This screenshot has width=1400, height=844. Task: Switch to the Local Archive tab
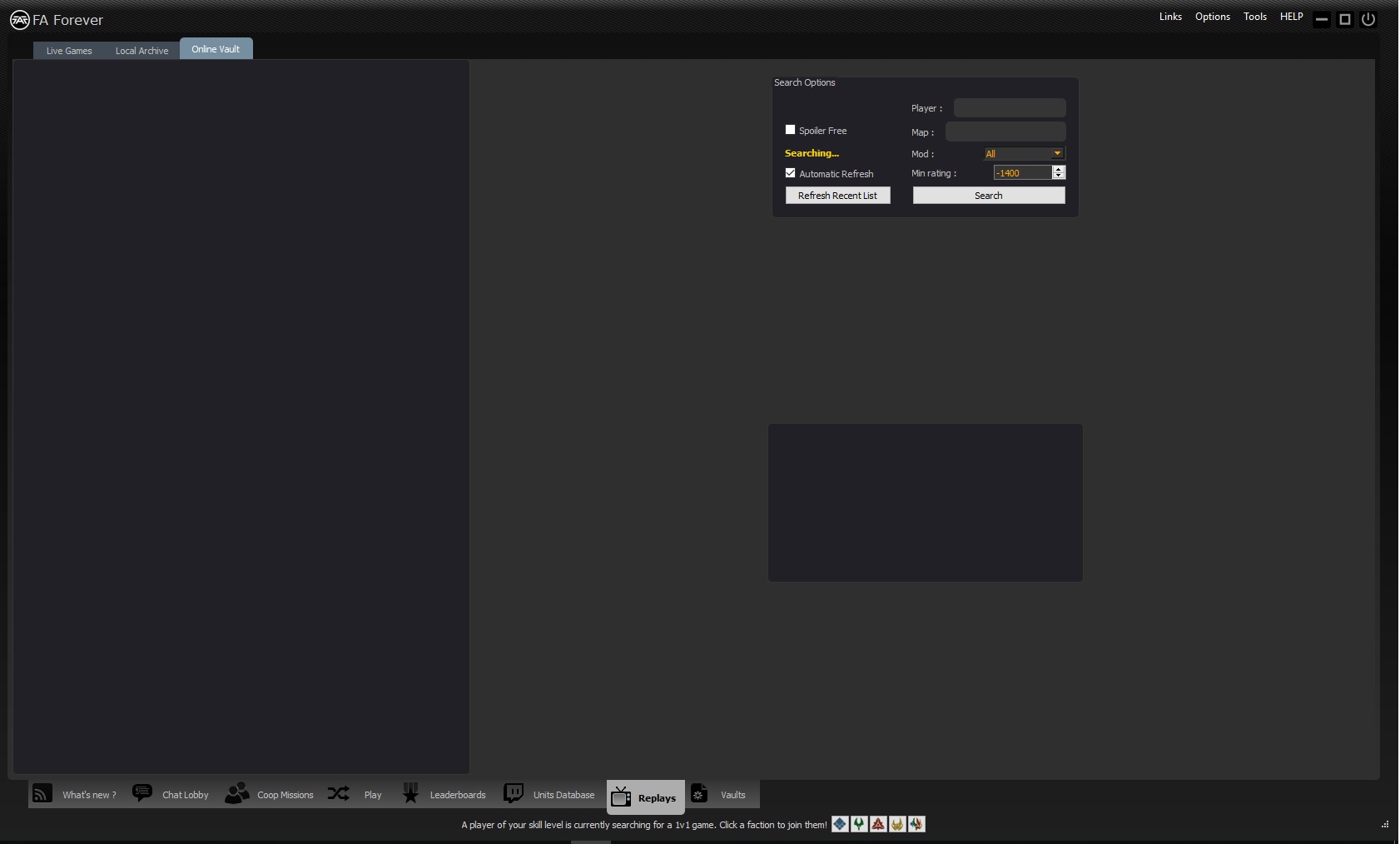point(141,50)
